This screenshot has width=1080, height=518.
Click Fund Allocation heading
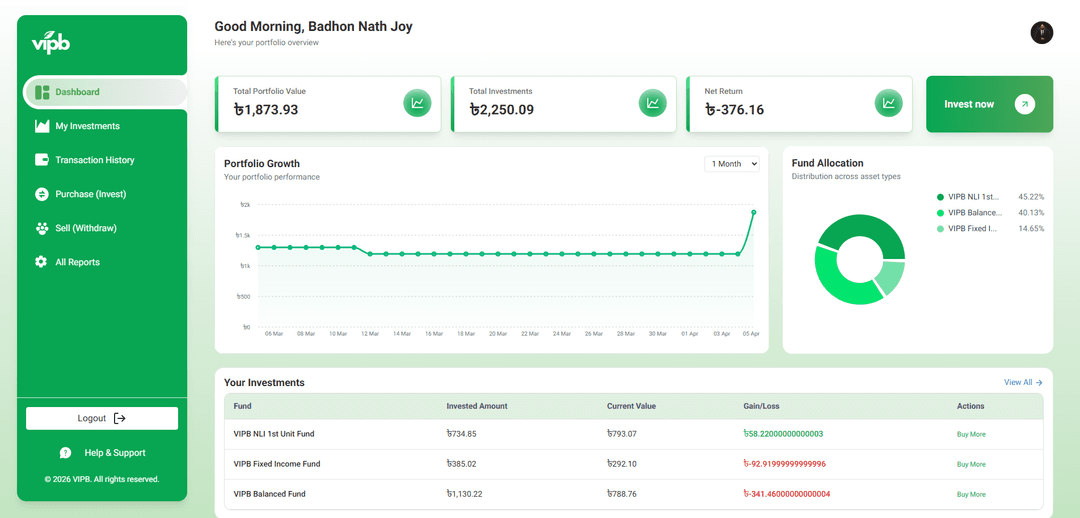click(x=827, y=163)
